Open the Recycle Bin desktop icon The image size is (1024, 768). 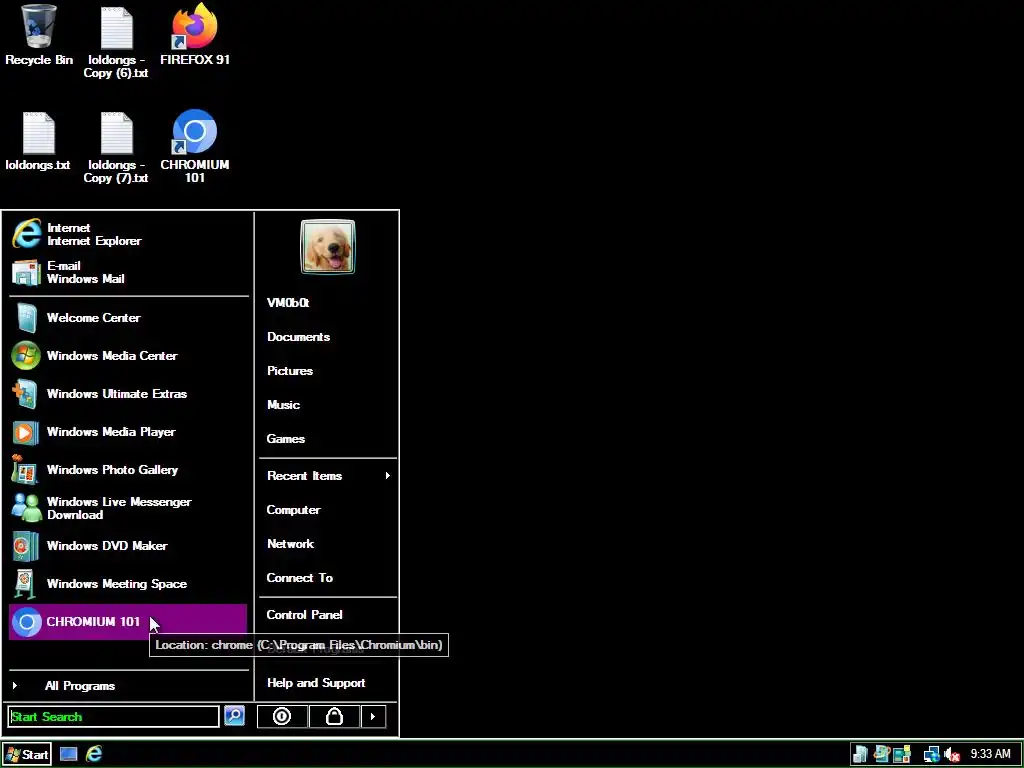(x=39, y=35)
